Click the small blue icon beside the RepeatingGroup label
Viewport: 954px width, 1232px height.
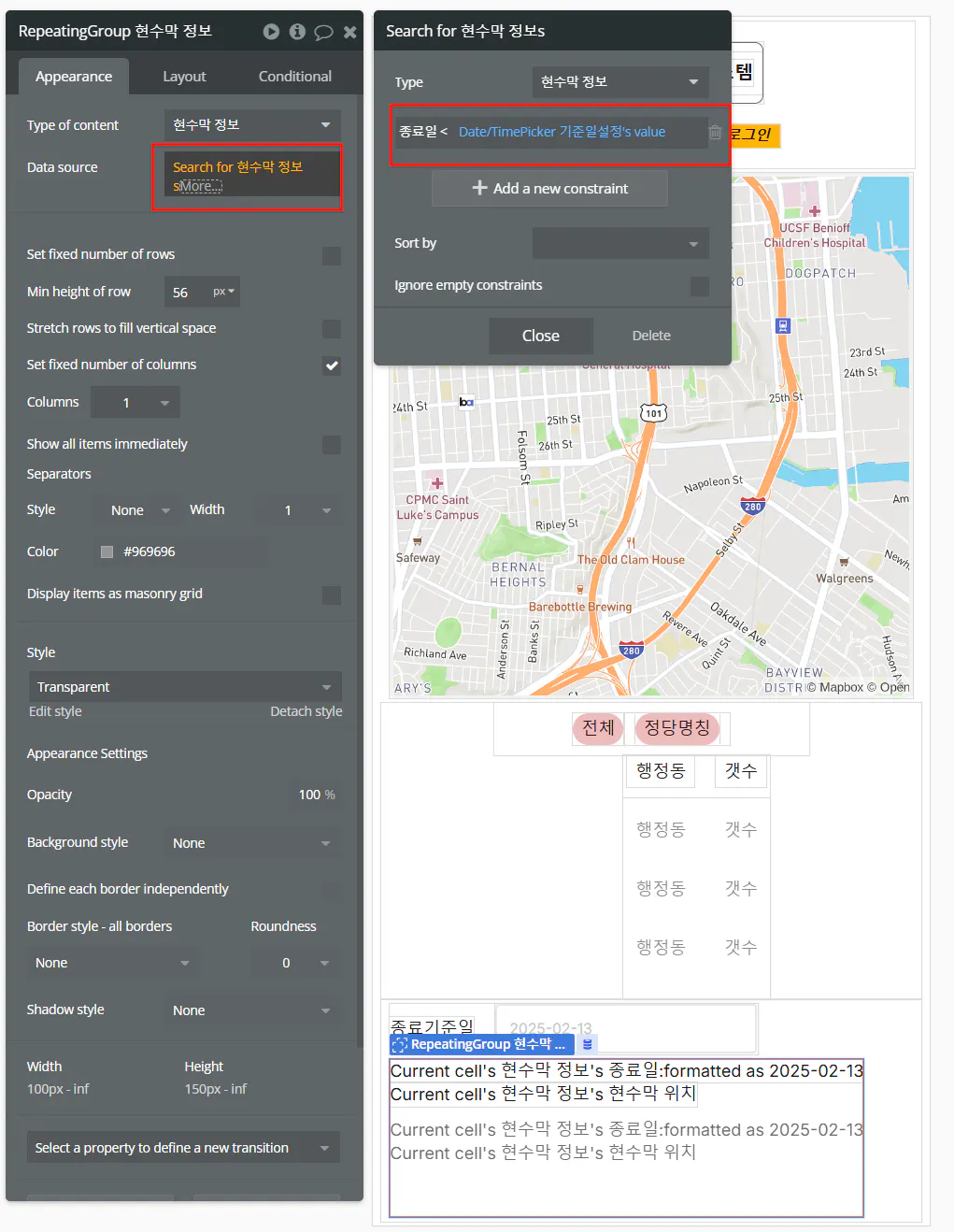click(x=587, y=1044)
